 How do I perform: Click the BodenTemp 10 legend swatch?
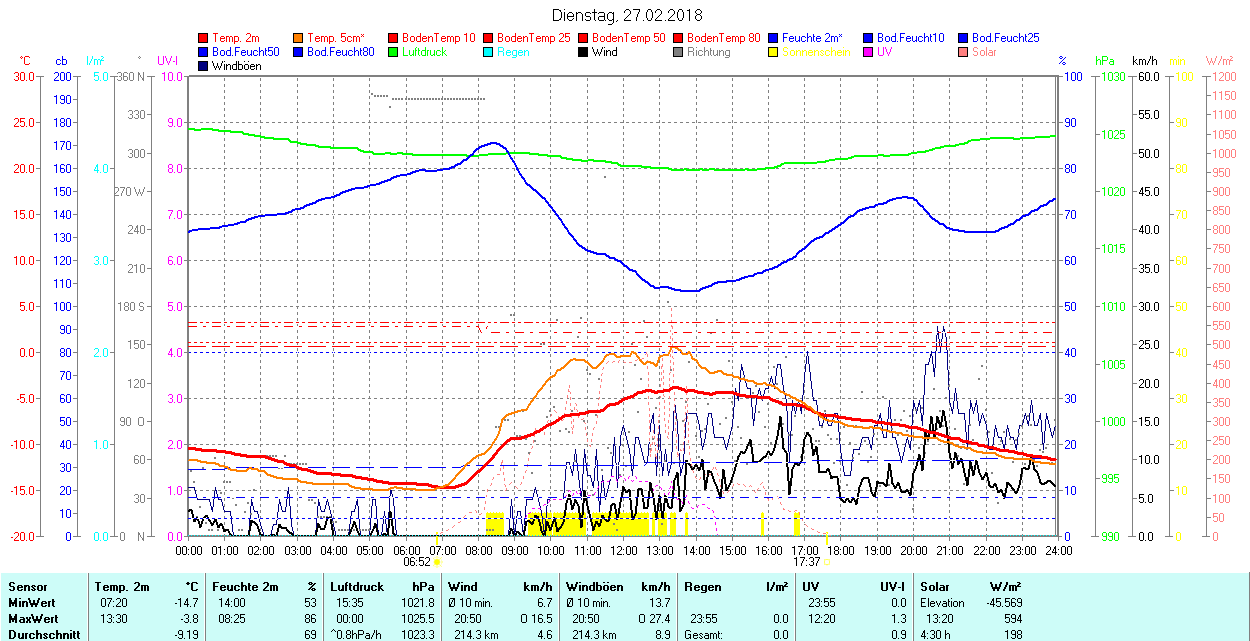(393, 37)
